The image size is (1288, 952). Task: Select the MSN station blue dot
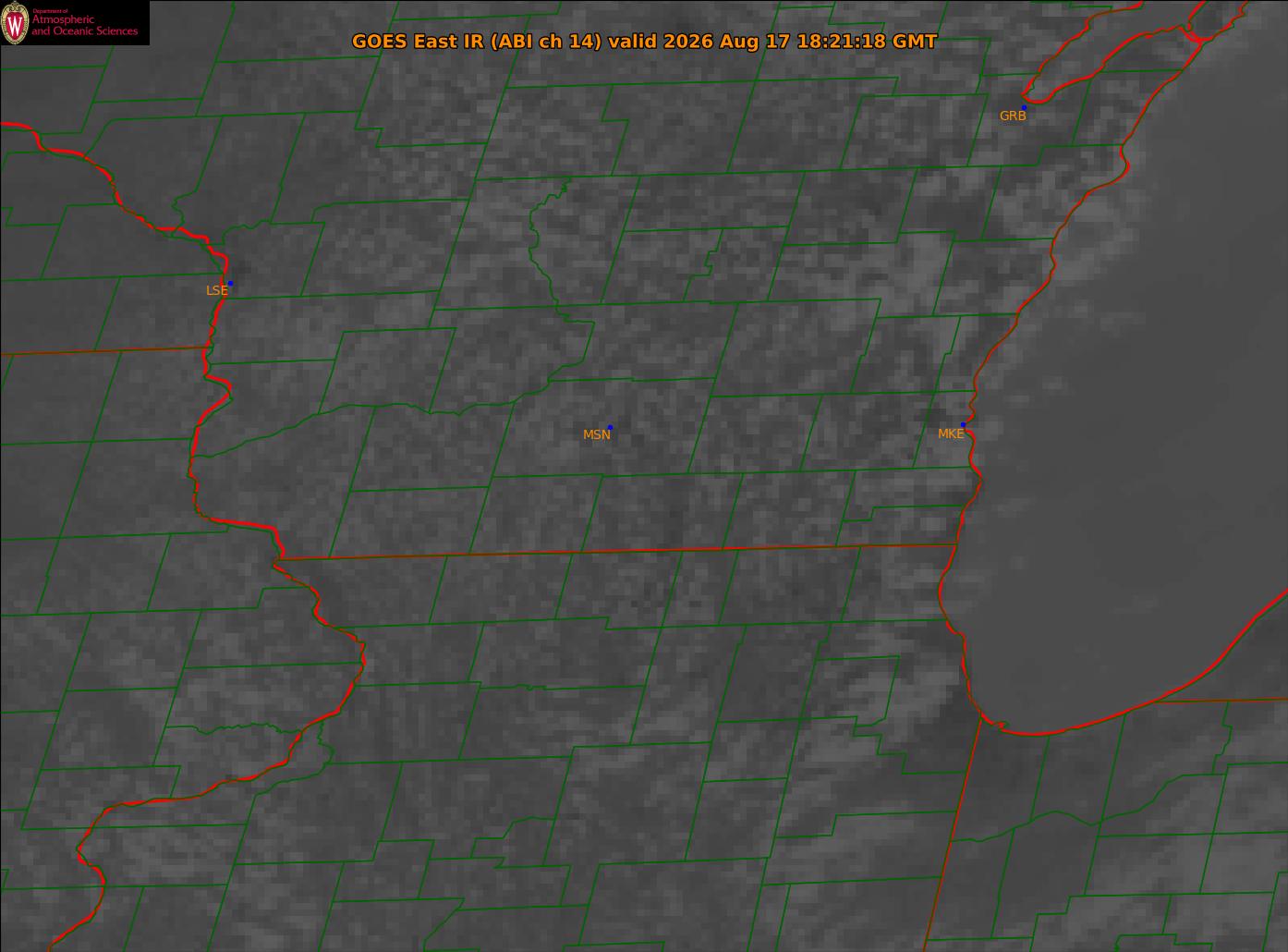pos(610,427)
